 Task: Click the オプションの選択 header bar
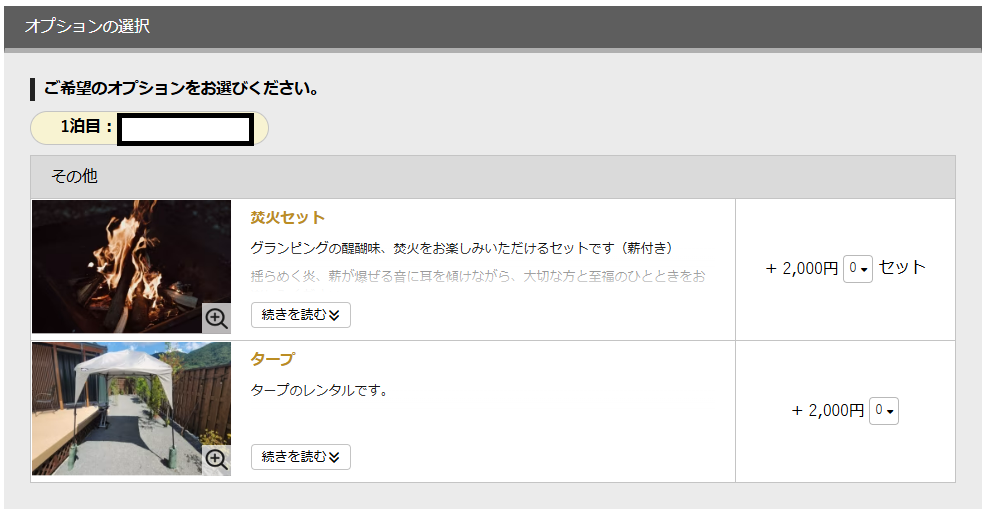click(88, 27)
